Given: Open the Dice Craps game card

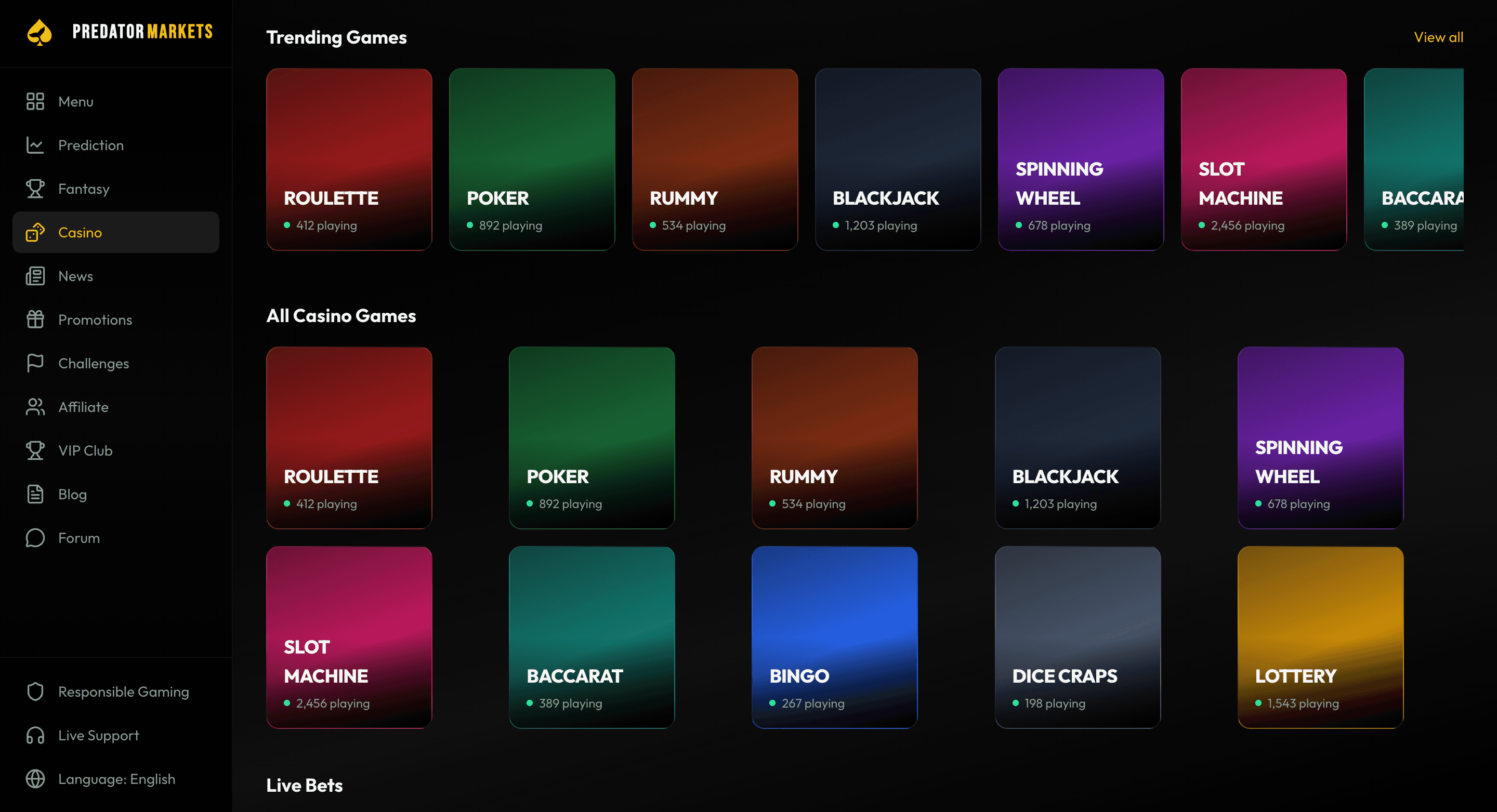Looking at the screenshot, I should [x=1078, y=637].
